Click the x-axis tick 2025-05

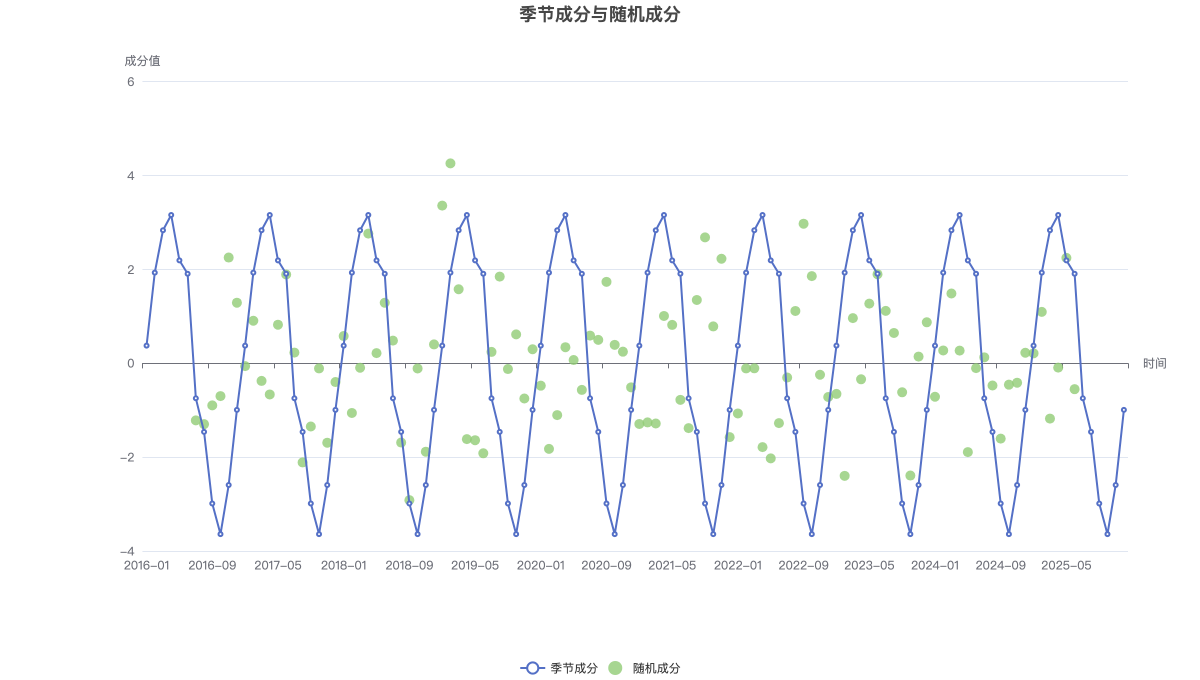pyautogui.click(x=1066, y=565)
